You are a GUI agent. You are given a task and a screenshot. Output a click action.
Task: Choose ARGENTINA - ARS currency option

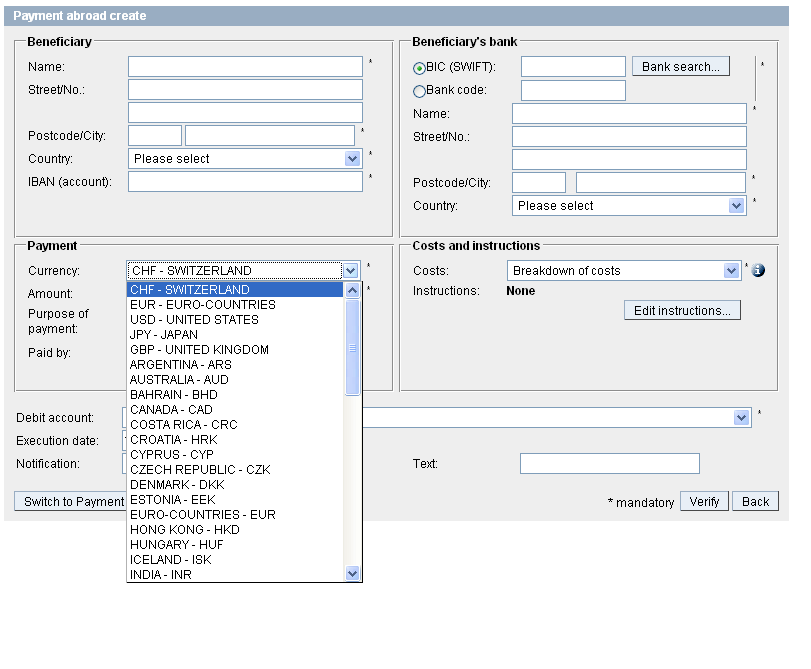click(x=235, y=365)
